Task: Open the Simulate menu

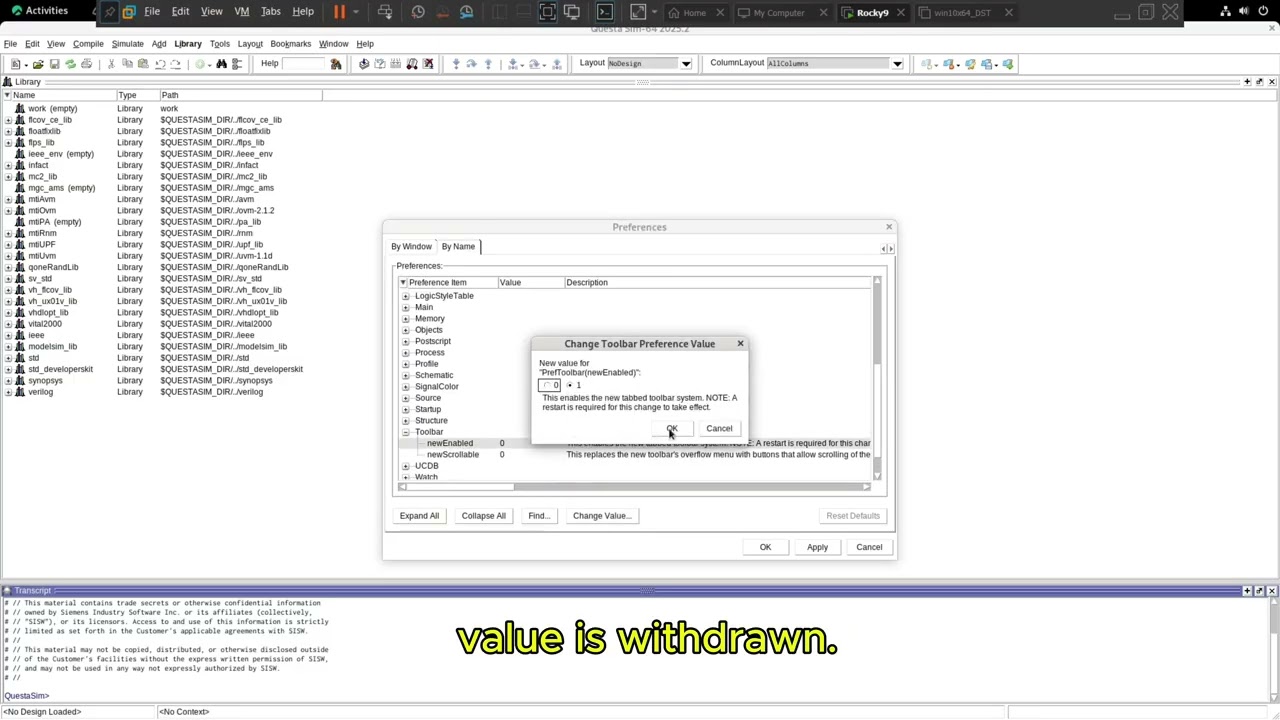Action: (x=127, y=44)
